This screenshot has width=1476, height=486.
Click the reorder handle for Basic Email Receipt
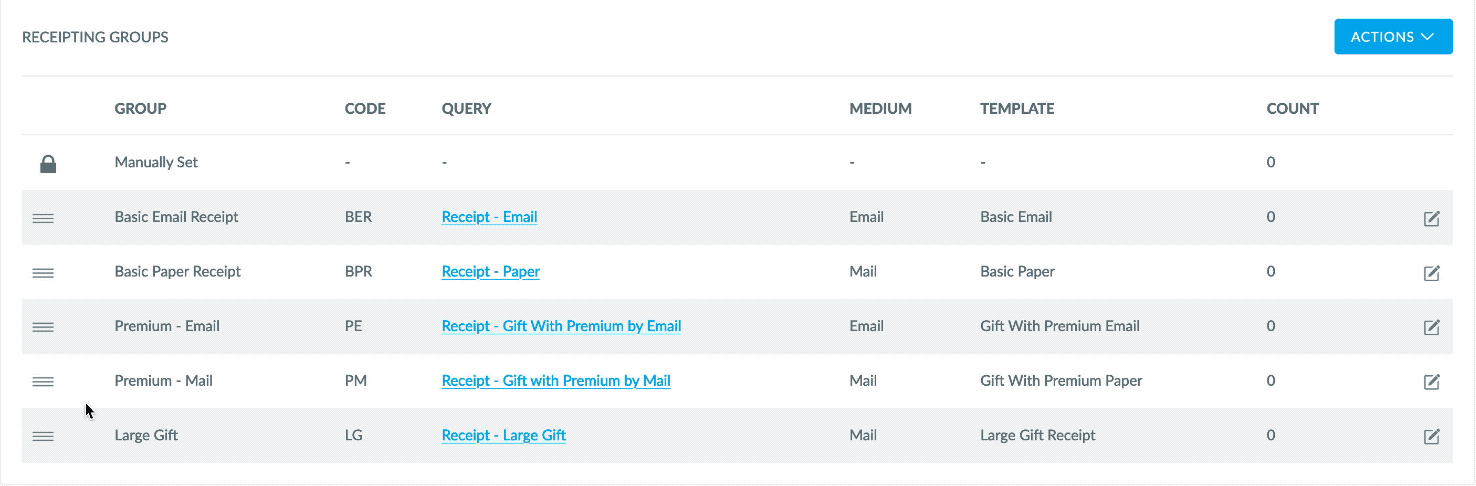click(x=43, y=217)
